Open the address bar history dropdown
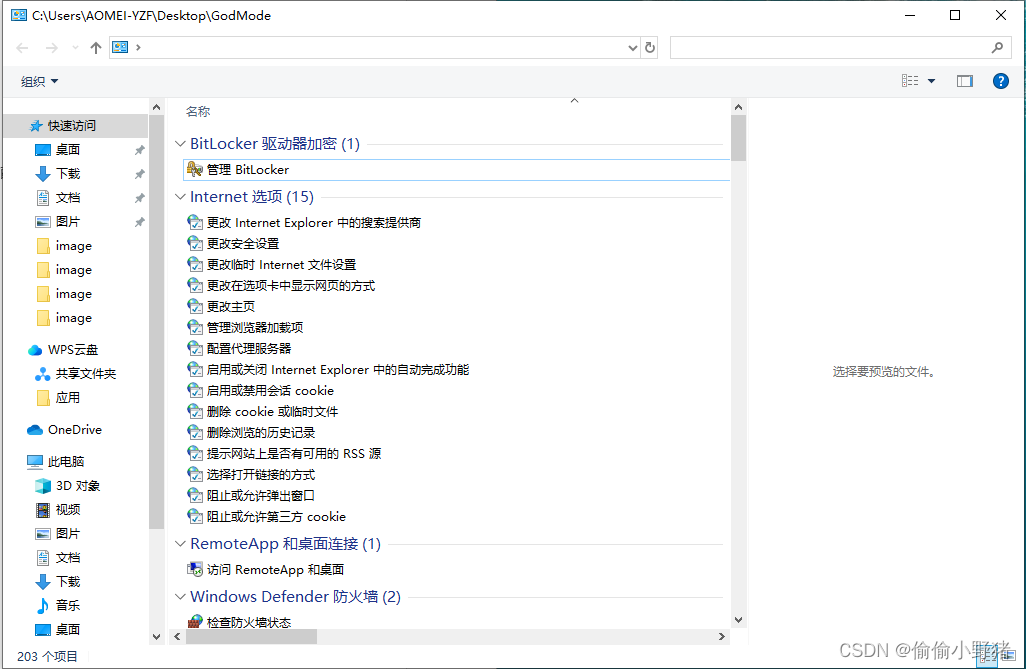 point(632,47)
